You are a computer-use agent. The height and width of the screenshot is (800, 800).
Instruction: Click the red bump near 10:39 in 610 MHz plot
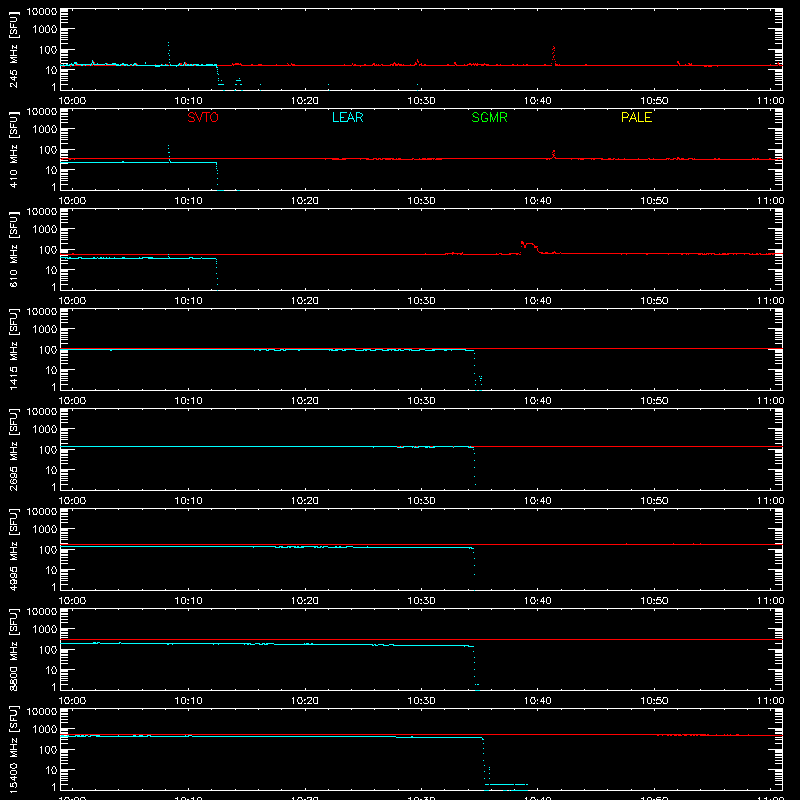click(x=529, y=246)
